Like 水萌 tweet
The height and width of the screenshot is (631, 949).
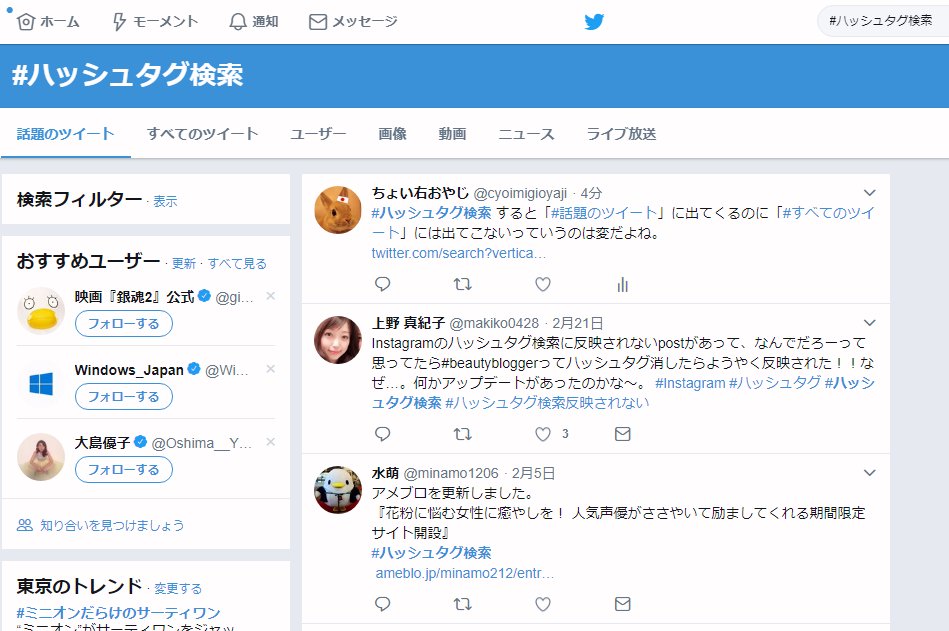tap(543, 604)
